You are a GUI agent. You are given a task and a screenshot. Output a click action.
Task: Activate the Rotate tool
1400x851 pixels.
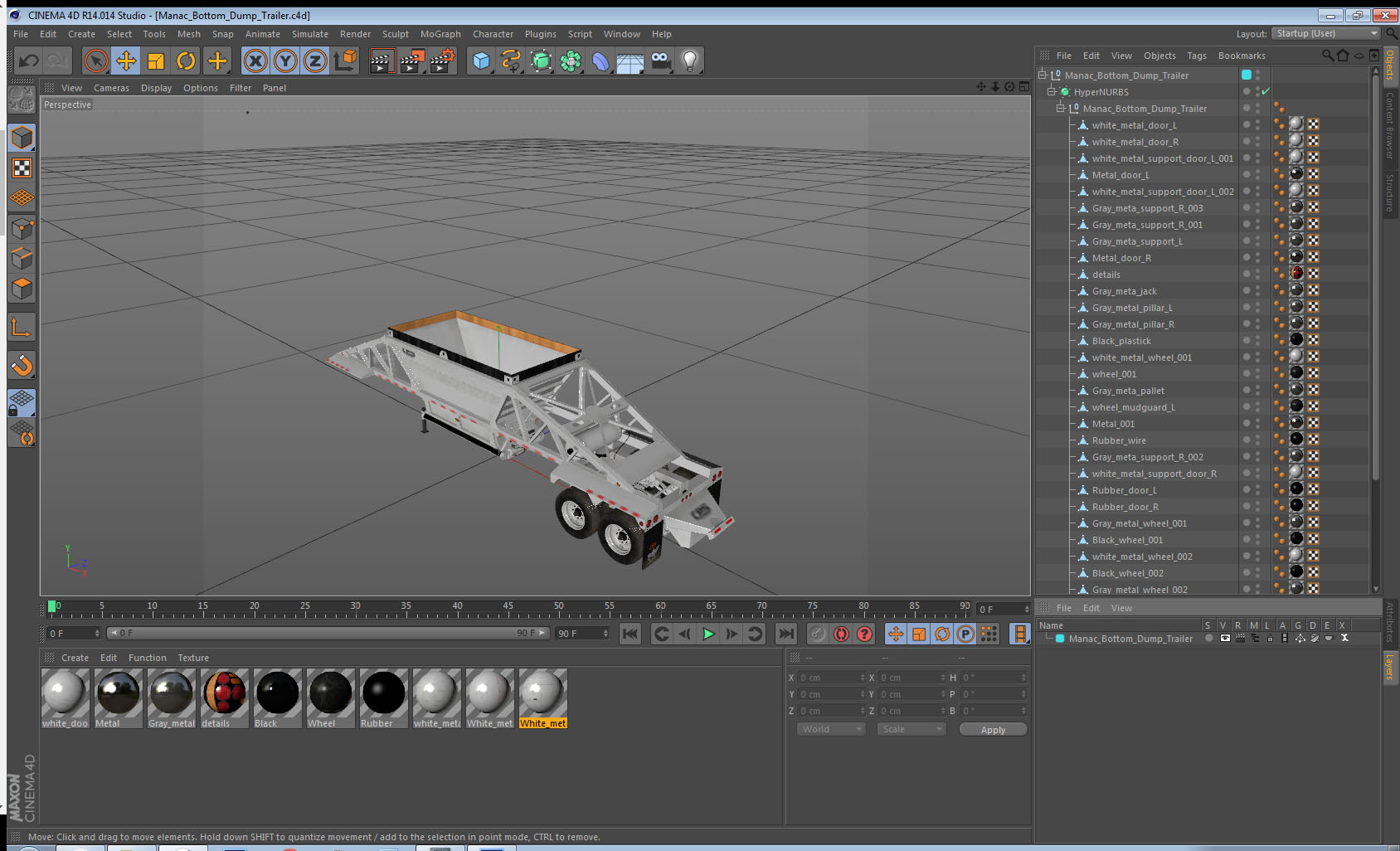(187, 61)
